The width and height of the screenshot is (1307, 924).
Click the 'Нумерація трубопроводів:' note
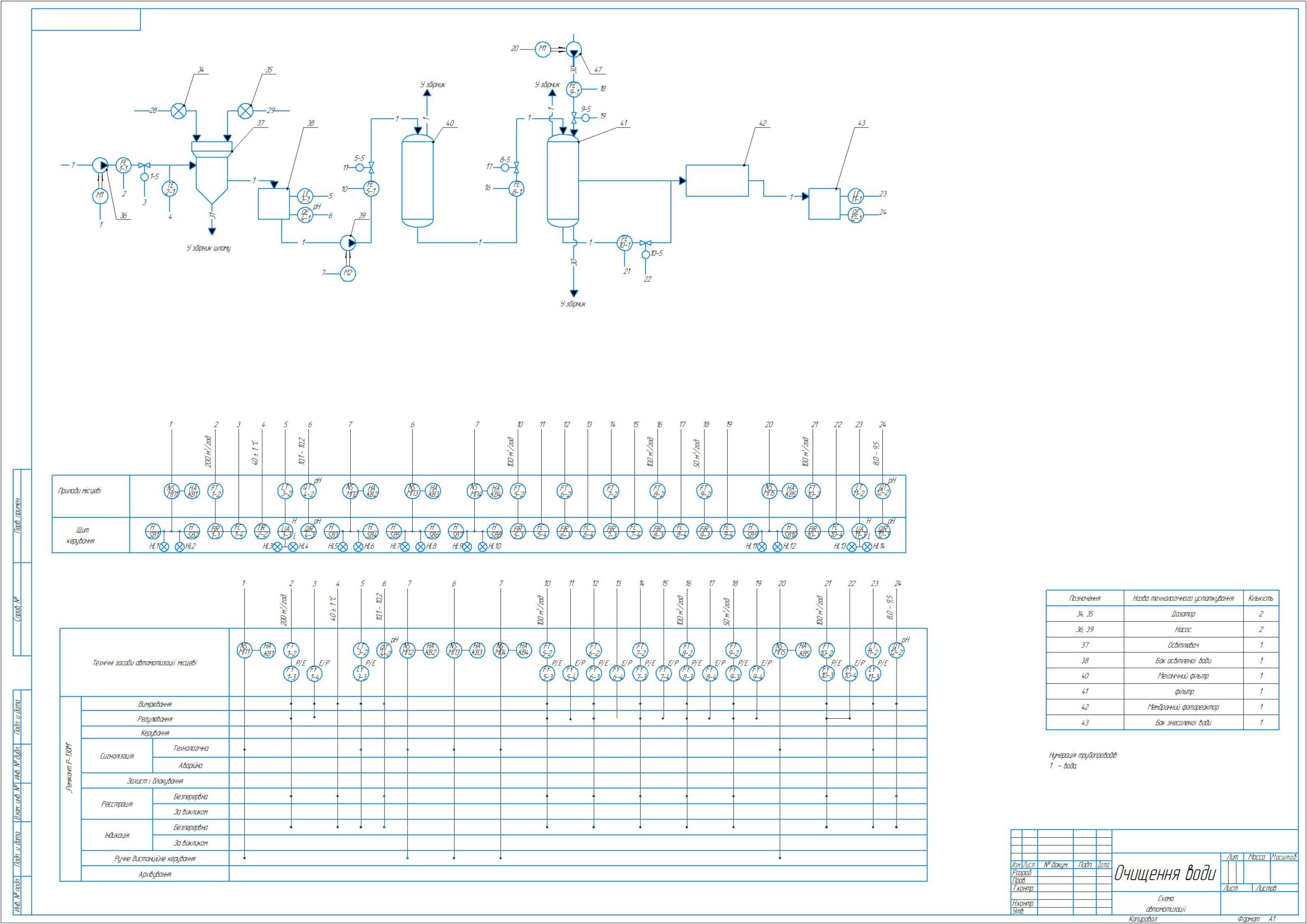tap(1083, 756)
